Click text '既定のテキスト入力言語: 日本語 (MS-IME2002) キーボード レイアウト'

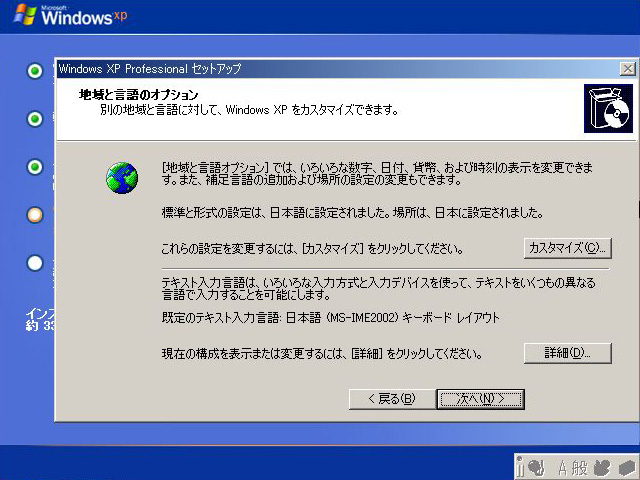click(331, 318)
